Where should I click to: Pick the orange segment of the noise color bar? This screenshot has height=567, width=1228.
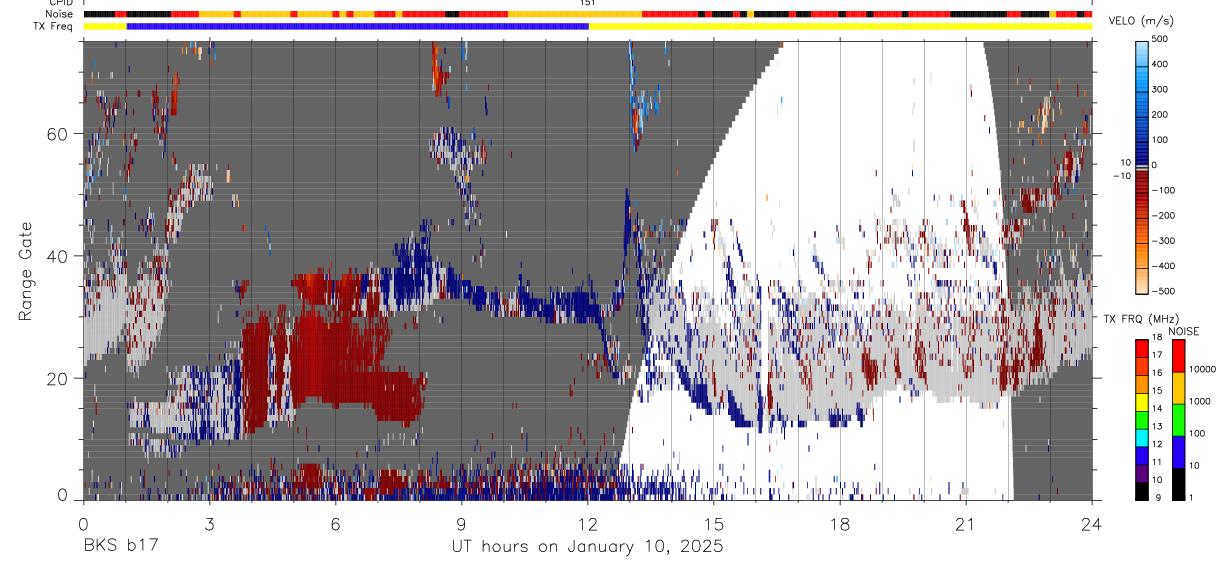1179,388
